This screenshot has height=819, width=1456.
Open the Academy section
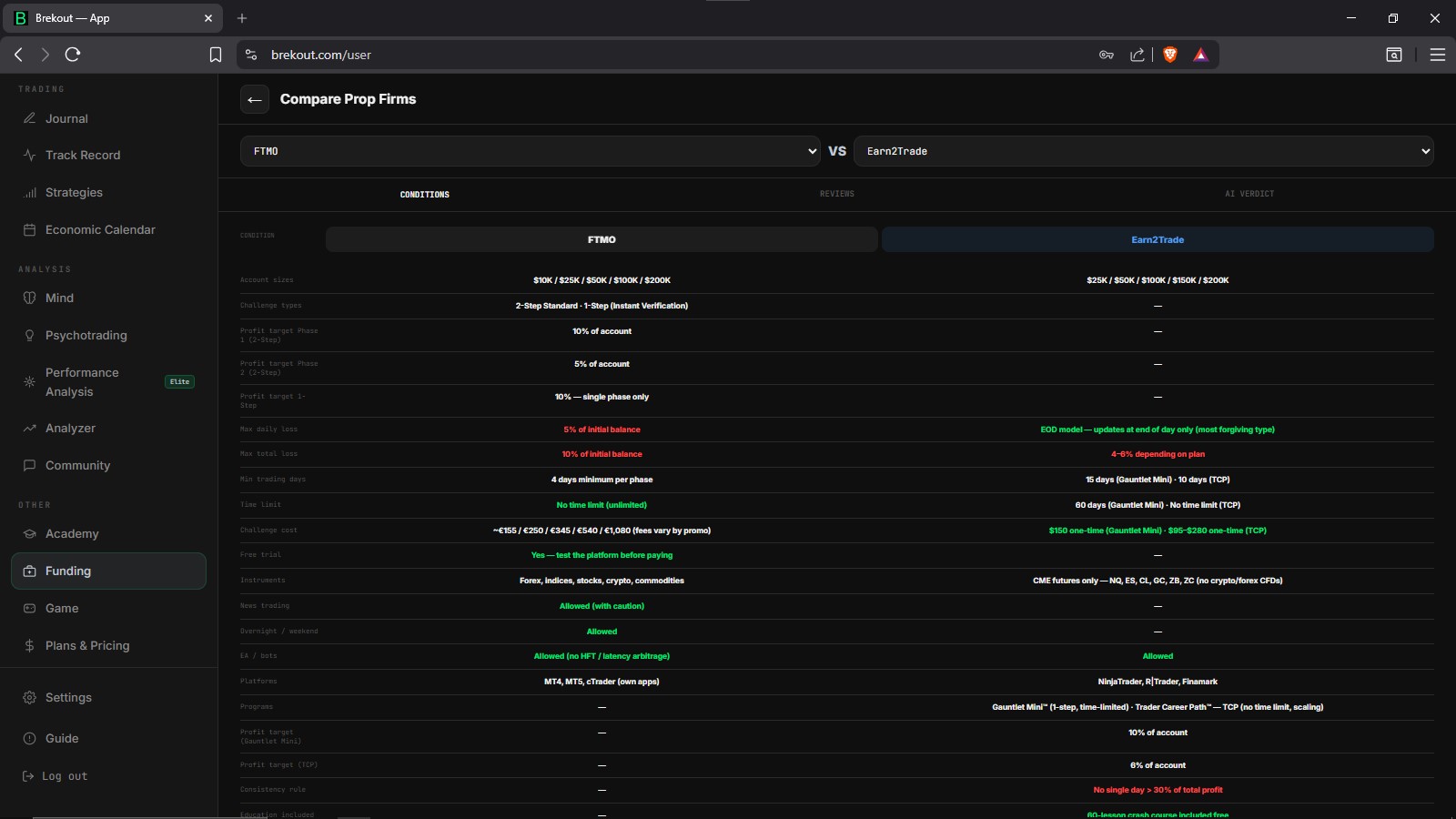[x=108, y=534]
